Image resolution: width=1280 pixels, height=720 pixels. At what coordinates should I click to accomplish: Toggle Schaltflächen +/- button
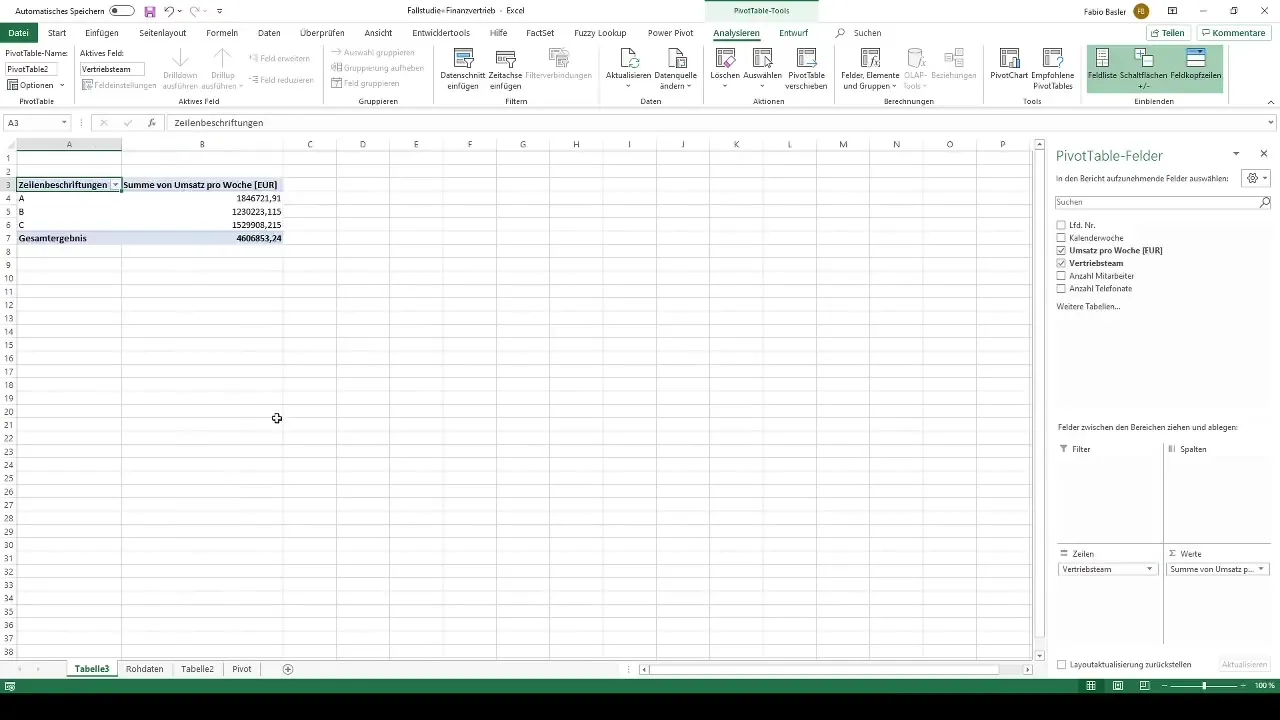coord(1145,68)
